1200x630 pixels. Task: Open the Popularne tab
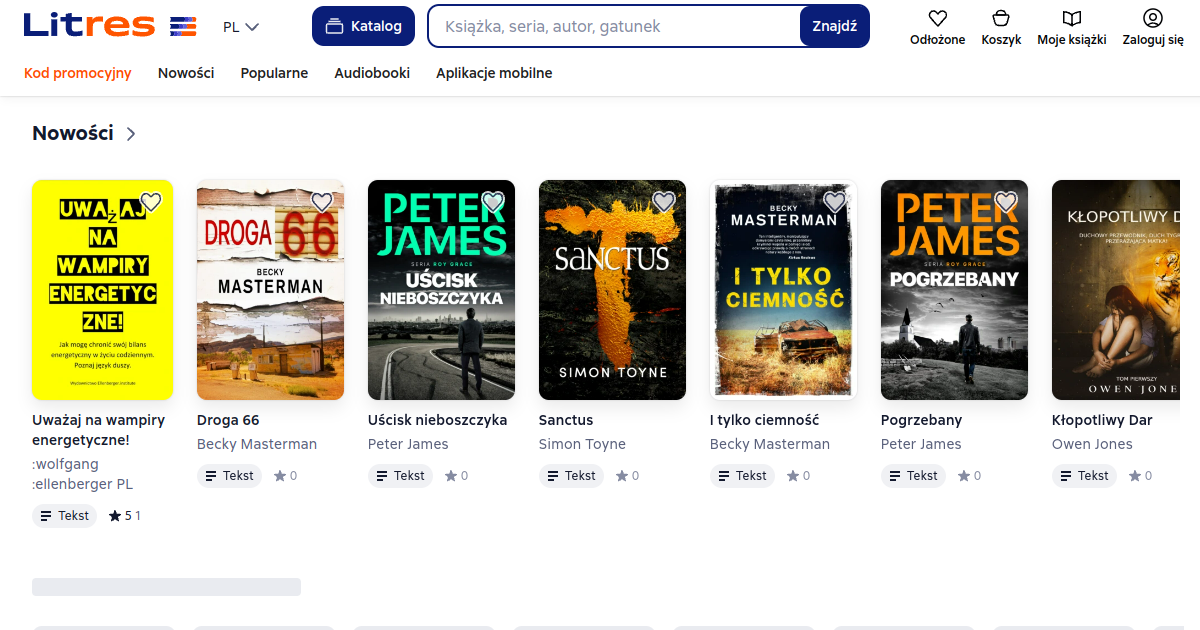274,73
